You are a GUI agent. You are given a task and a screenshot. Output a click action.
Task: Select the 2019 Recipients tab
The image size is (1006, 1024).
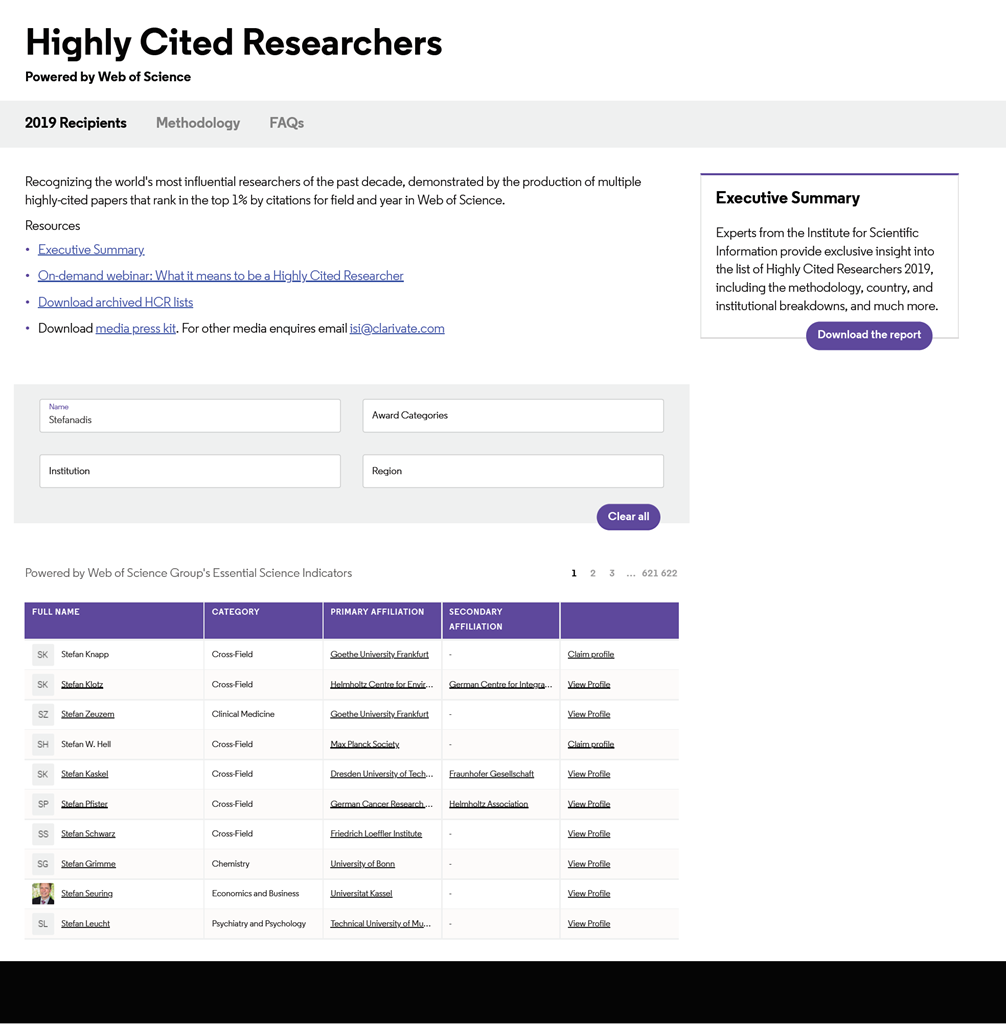tap(76, 123)
